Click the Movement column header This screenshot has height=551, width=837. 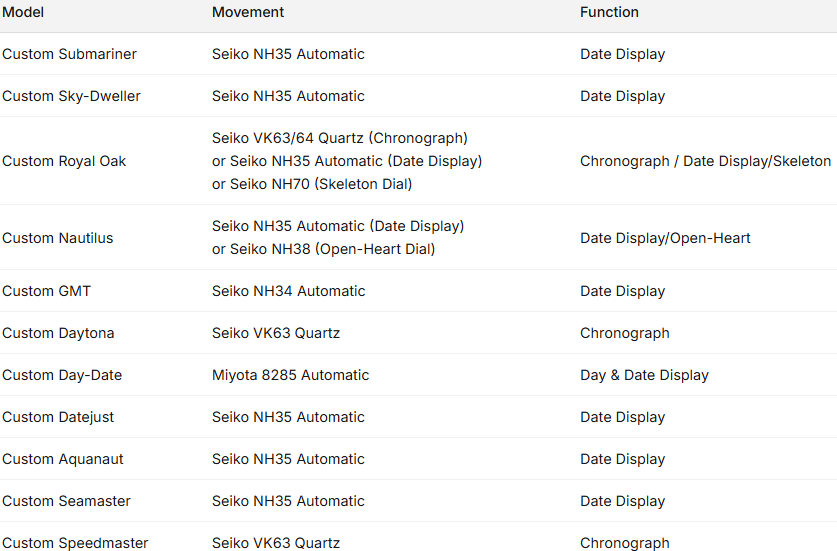pos(248,12)
